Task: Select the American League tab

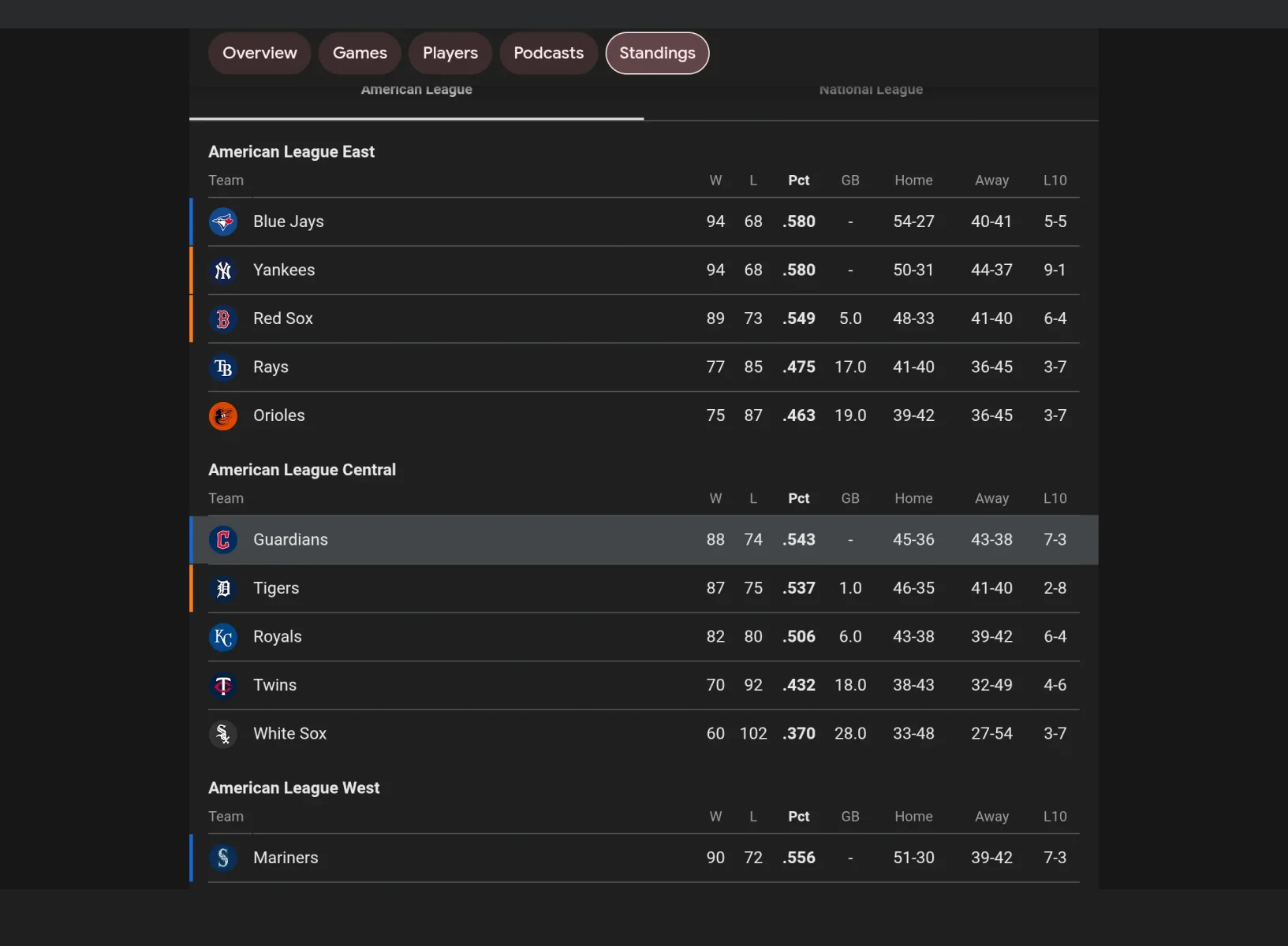Action: tap(416, 91)
